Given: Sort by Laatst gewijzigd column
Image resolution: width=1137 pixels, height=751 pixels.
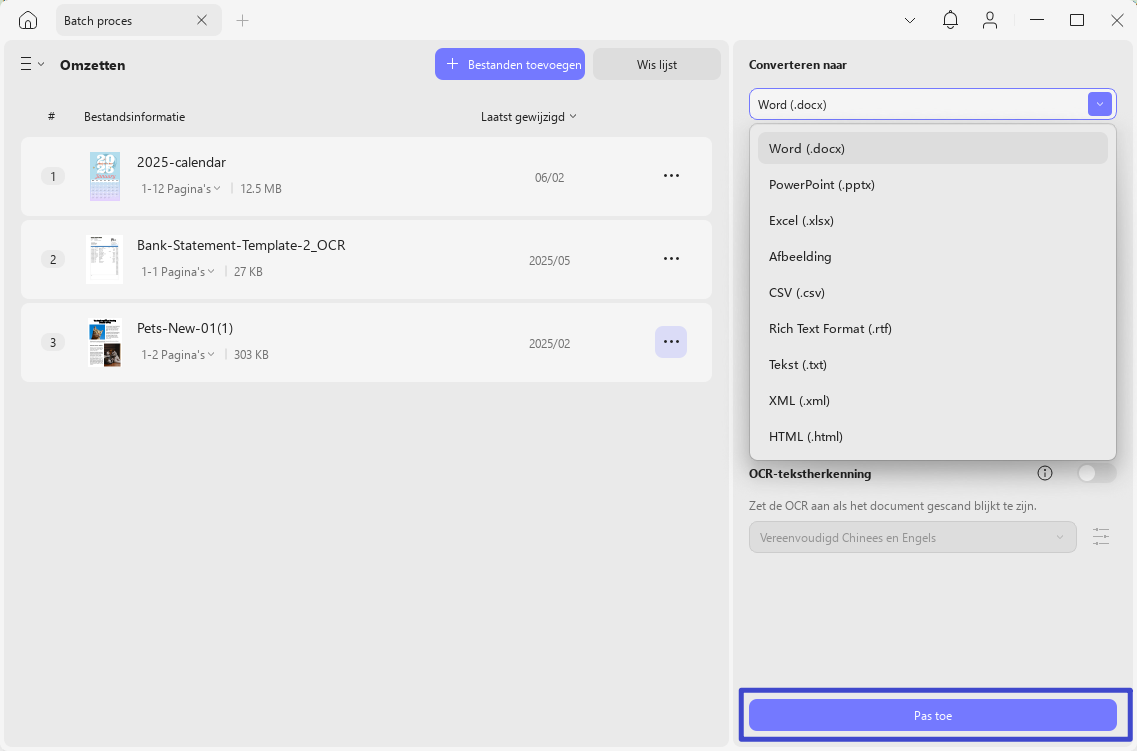Looking at the screenshot, I should click(529, 117).
